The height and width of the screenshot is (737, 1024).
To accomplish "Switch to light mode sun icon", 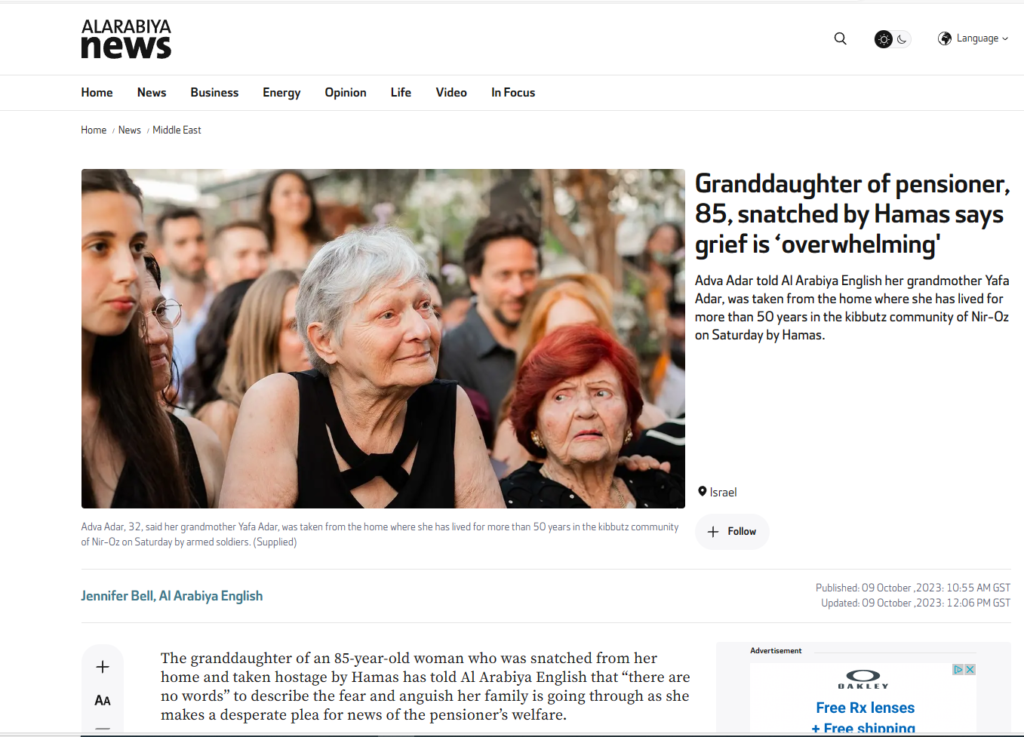I will pos(884,39).
